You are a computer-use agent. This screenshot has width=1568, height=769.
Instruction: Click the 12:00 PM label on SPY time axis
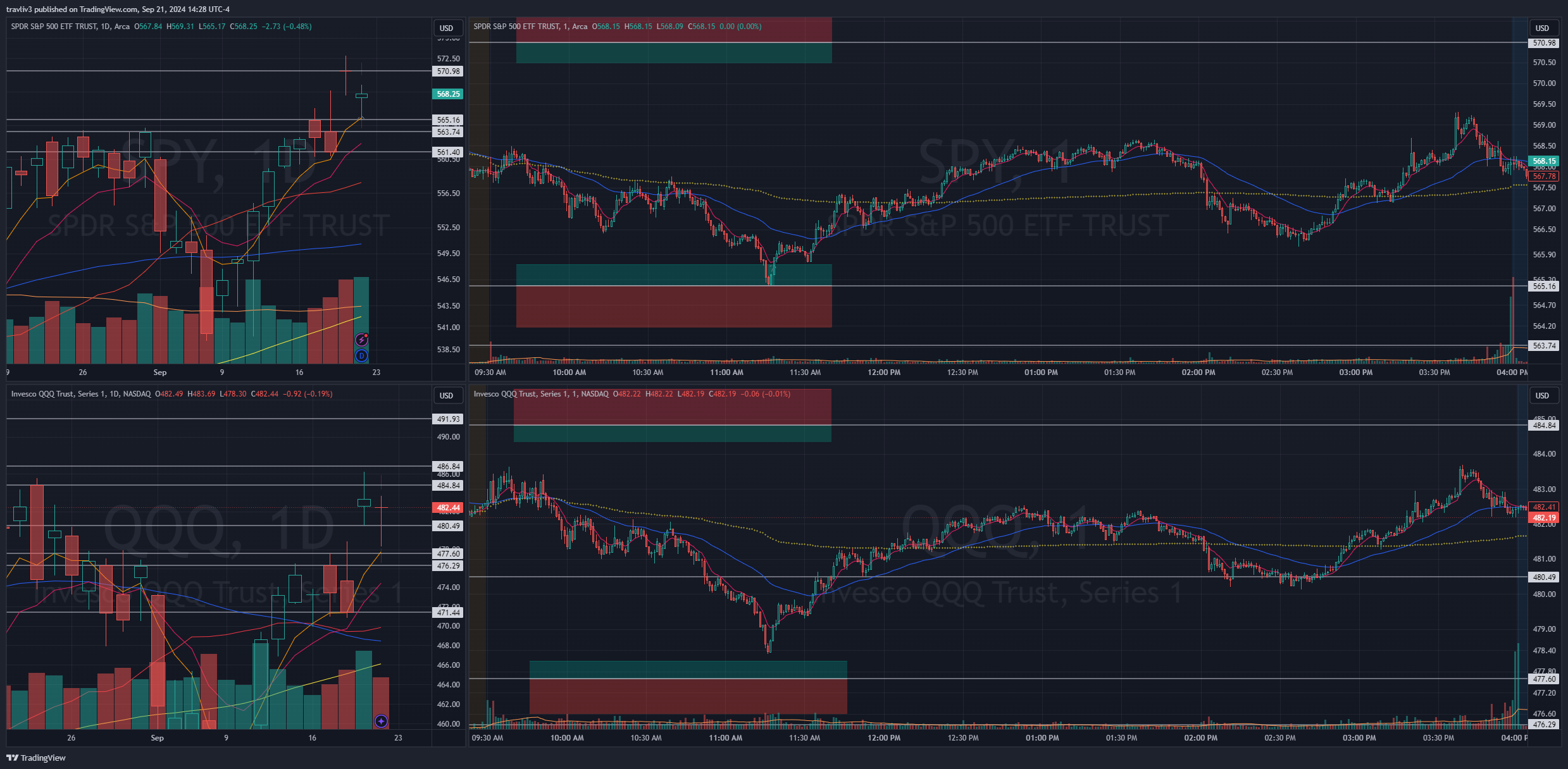pyautogui.click(x=883, y=372)
